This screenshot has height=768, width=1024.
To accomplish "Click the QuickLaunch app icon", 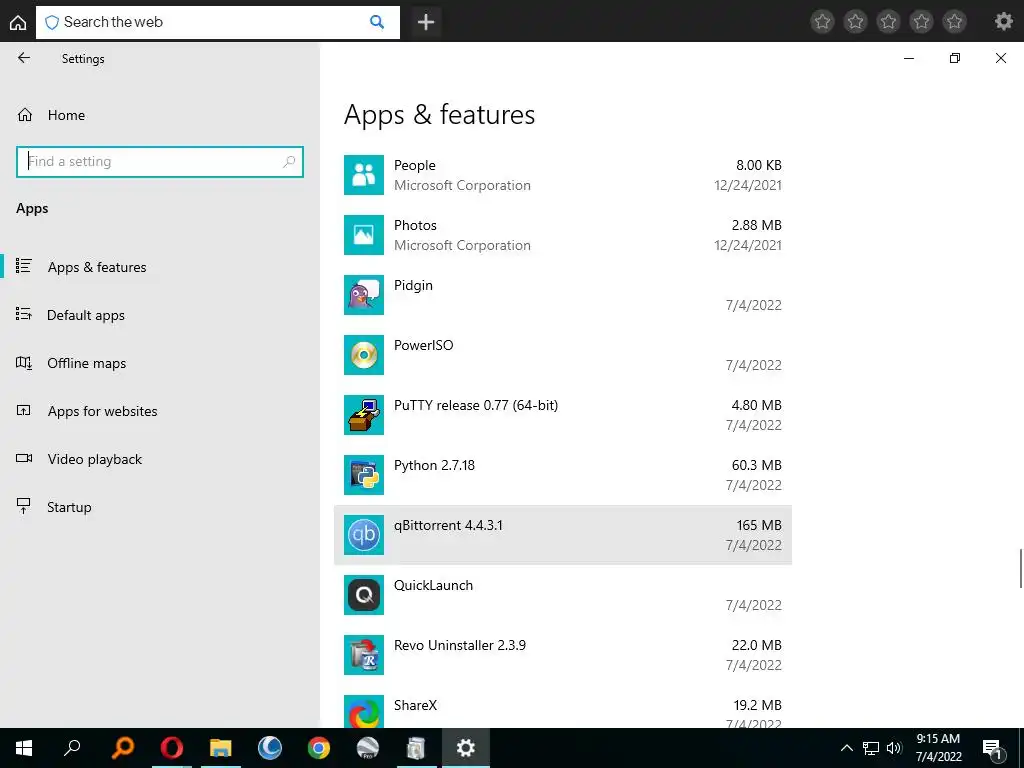I will [364, 596].
